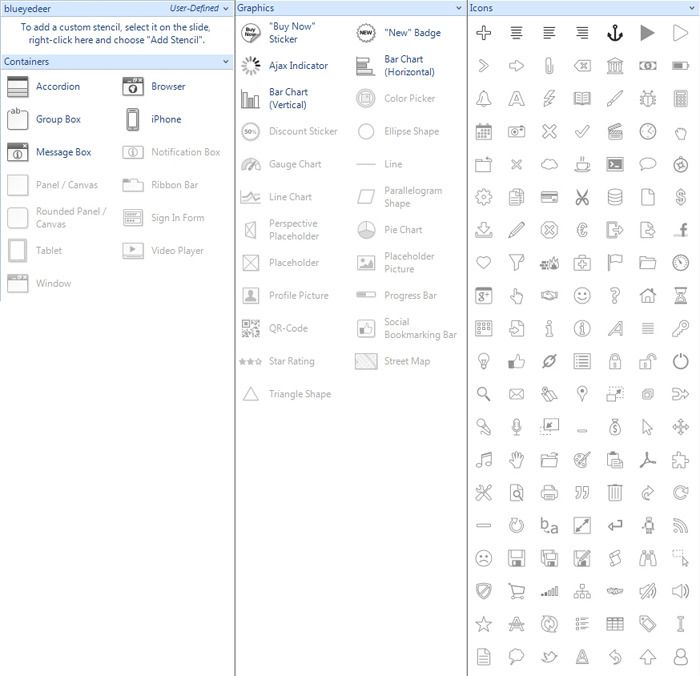This screenshot has width=700, height=676.
Task: Select the Perspective Placeholder graphic
Action: pyautogui.click(x=280, y=230)
